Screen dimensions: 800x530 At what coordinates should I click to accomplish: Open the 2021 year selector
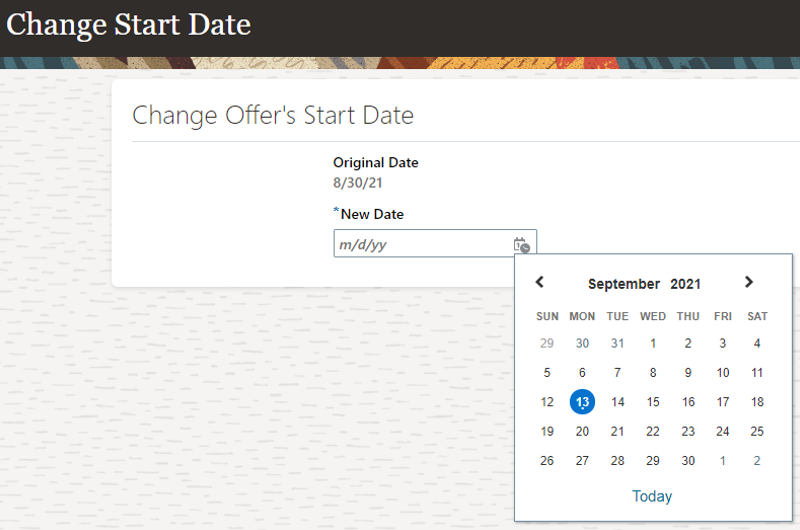(x=686, y=284)
